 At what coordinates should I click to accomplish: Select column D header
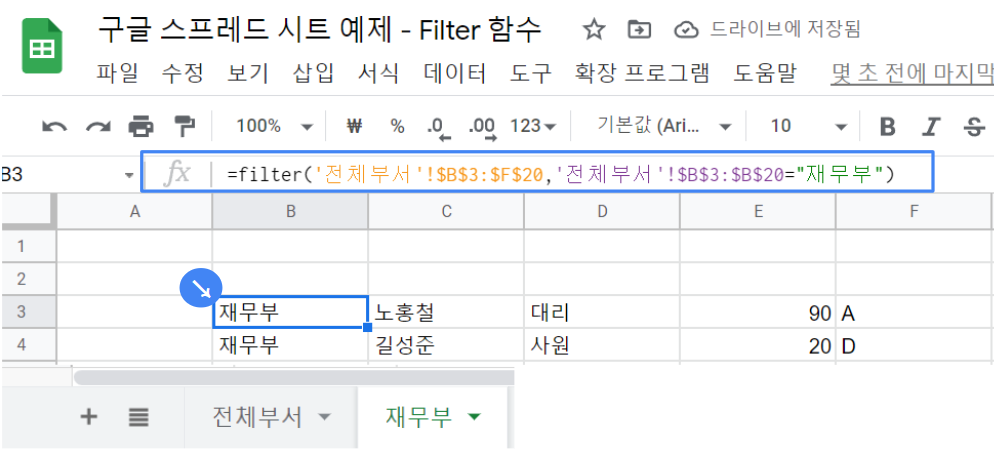coord(602,211)
